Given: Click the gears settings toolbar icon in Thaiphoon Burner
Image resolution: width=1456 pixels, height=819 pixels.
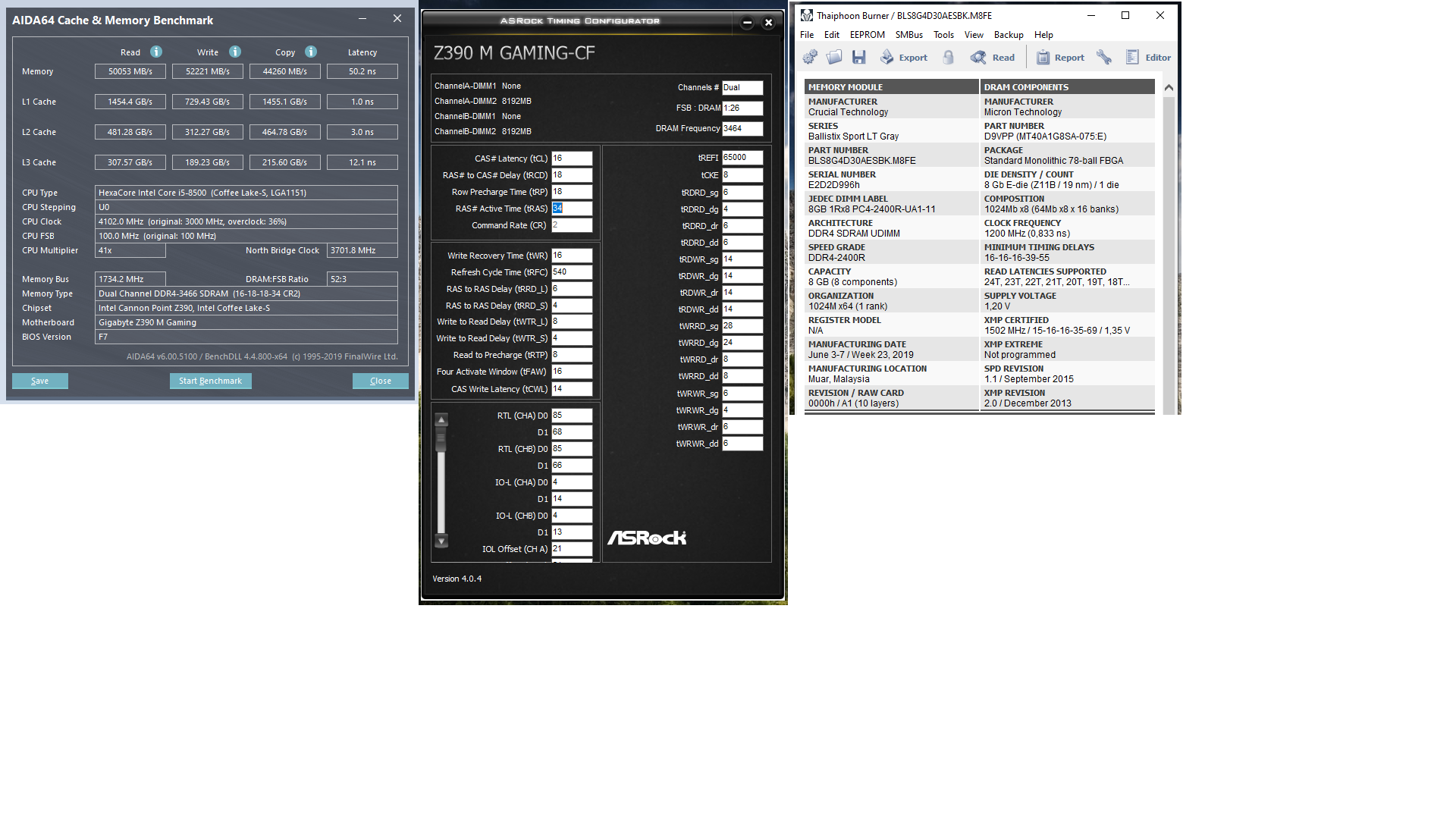Looking at the screenshot, I should pyautogui.click(x=810, y=57).
